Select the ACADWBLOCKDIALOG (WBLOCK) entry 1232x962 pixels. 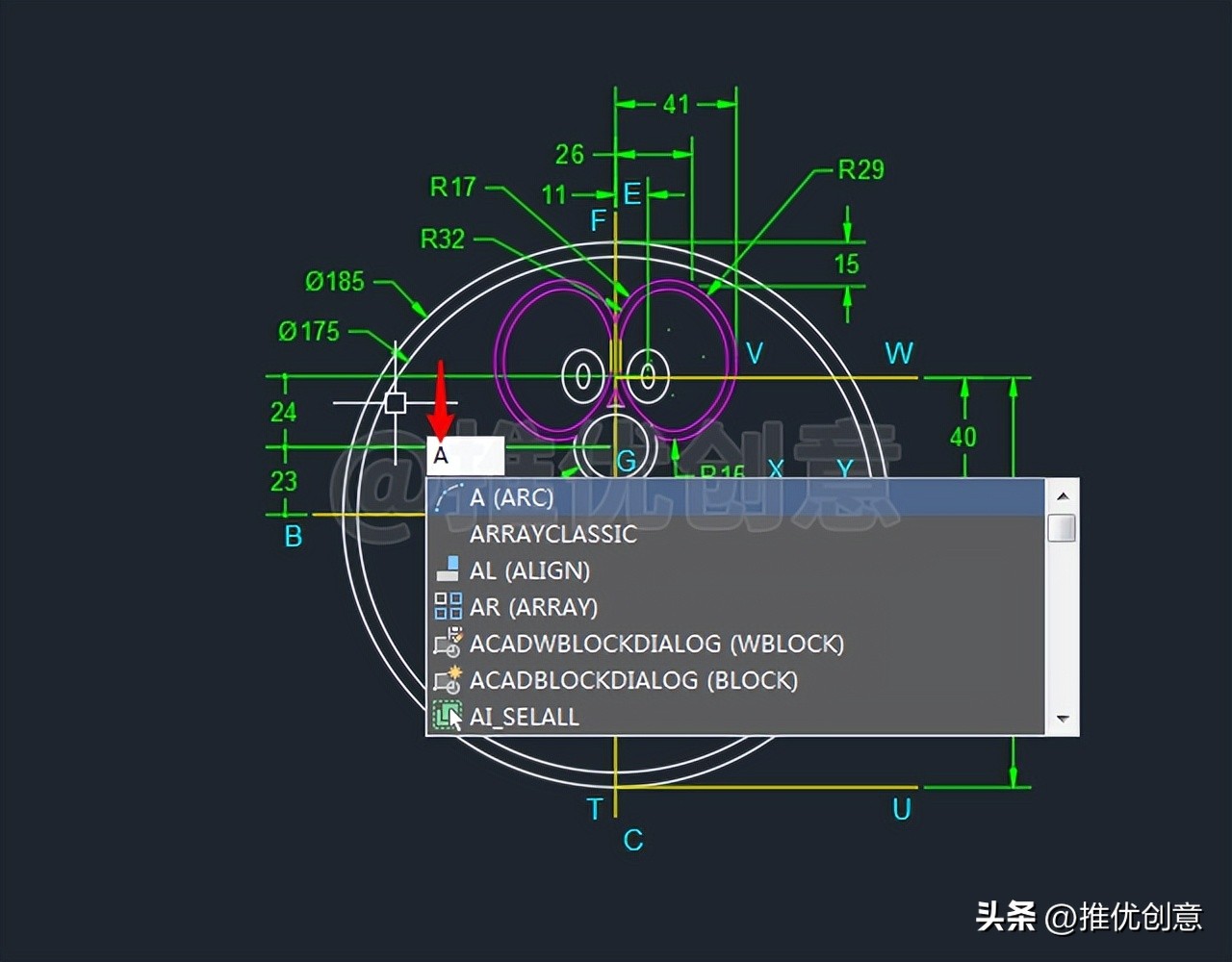coord(656,644)
